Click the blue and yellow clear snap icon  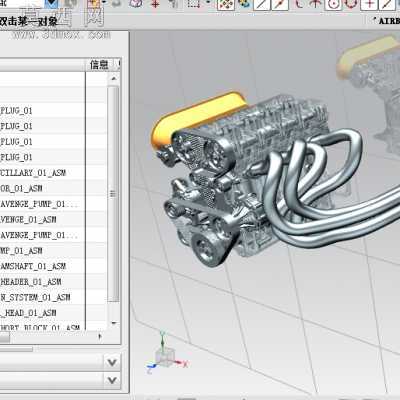[245, 4]
